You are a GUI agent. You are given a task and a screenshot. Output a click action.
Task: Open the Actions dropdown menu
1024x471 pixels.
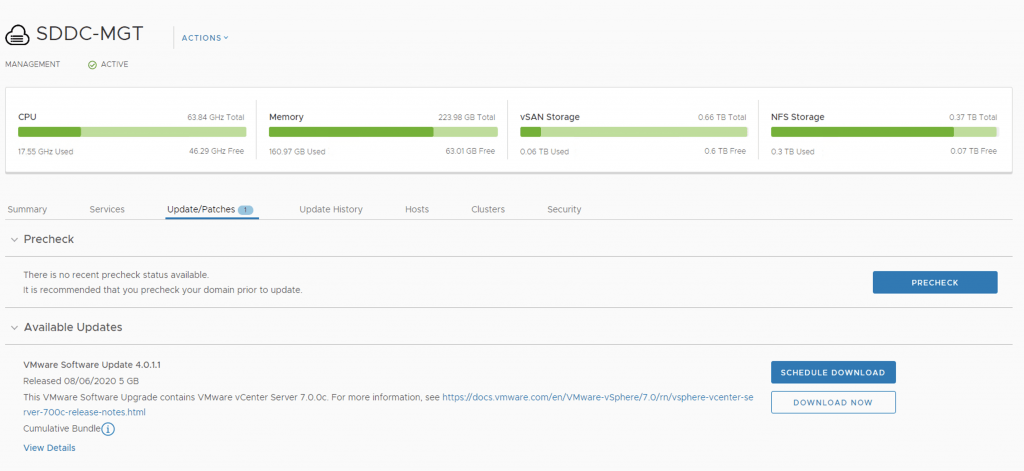click(204, 38)
